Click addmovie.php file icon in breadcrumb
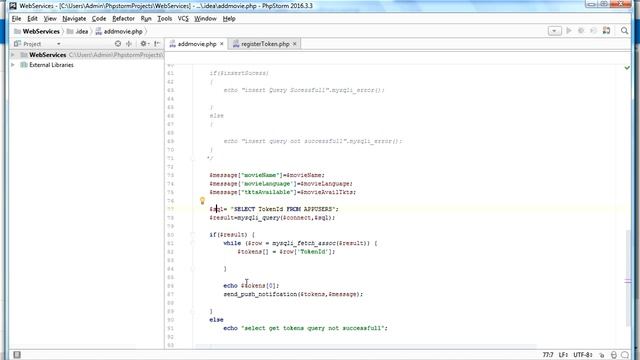Viewport: 640px width, 360px height. 98,31
